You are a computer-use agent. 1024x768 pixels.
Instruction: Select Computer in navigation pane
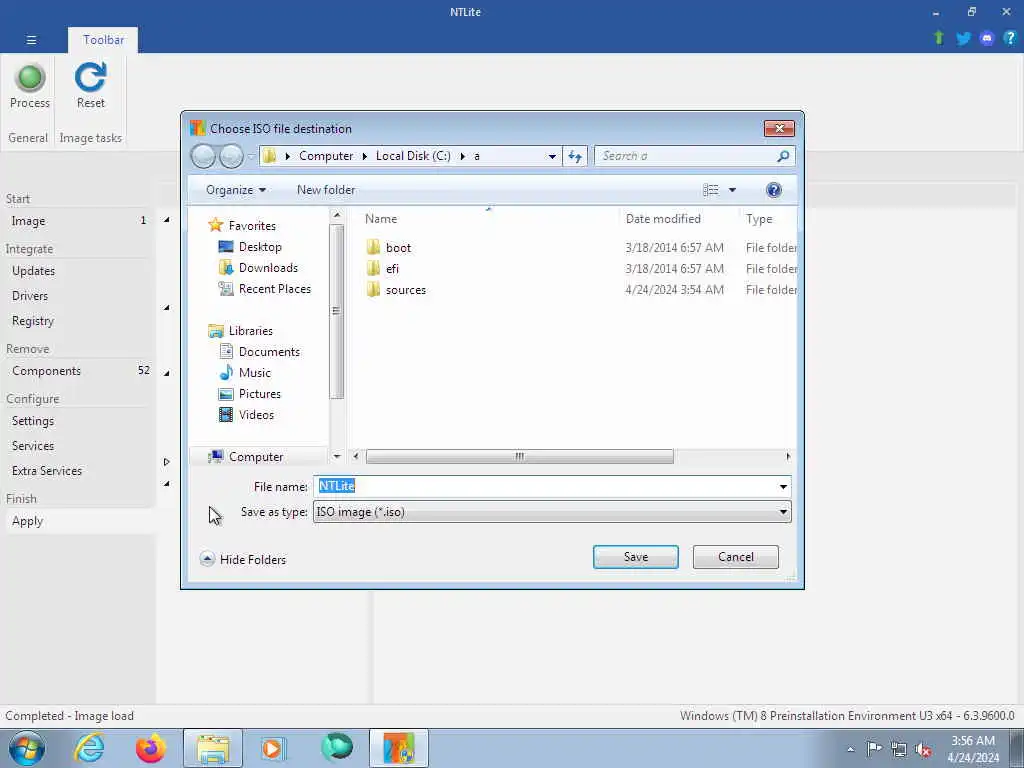click(255, 456)
